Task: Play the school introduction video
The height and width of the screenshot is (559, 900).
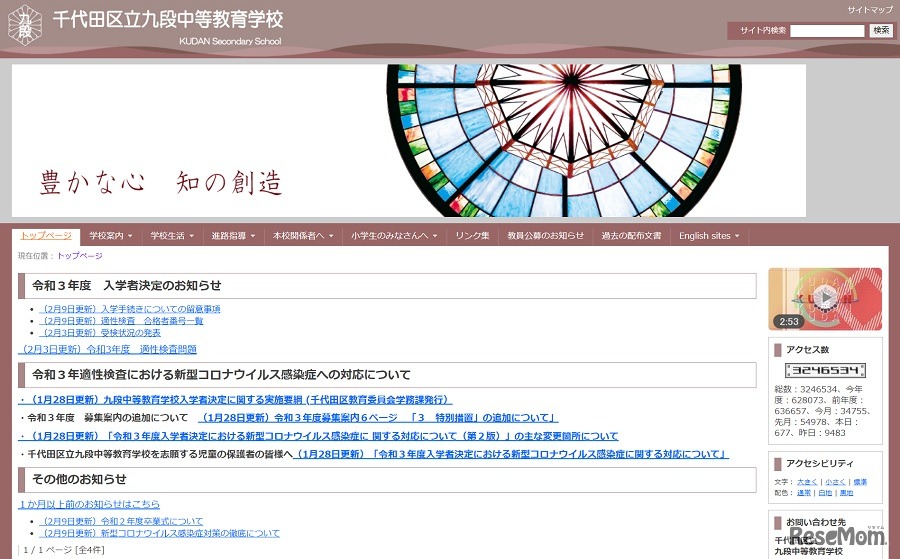Action: [825, 299]
